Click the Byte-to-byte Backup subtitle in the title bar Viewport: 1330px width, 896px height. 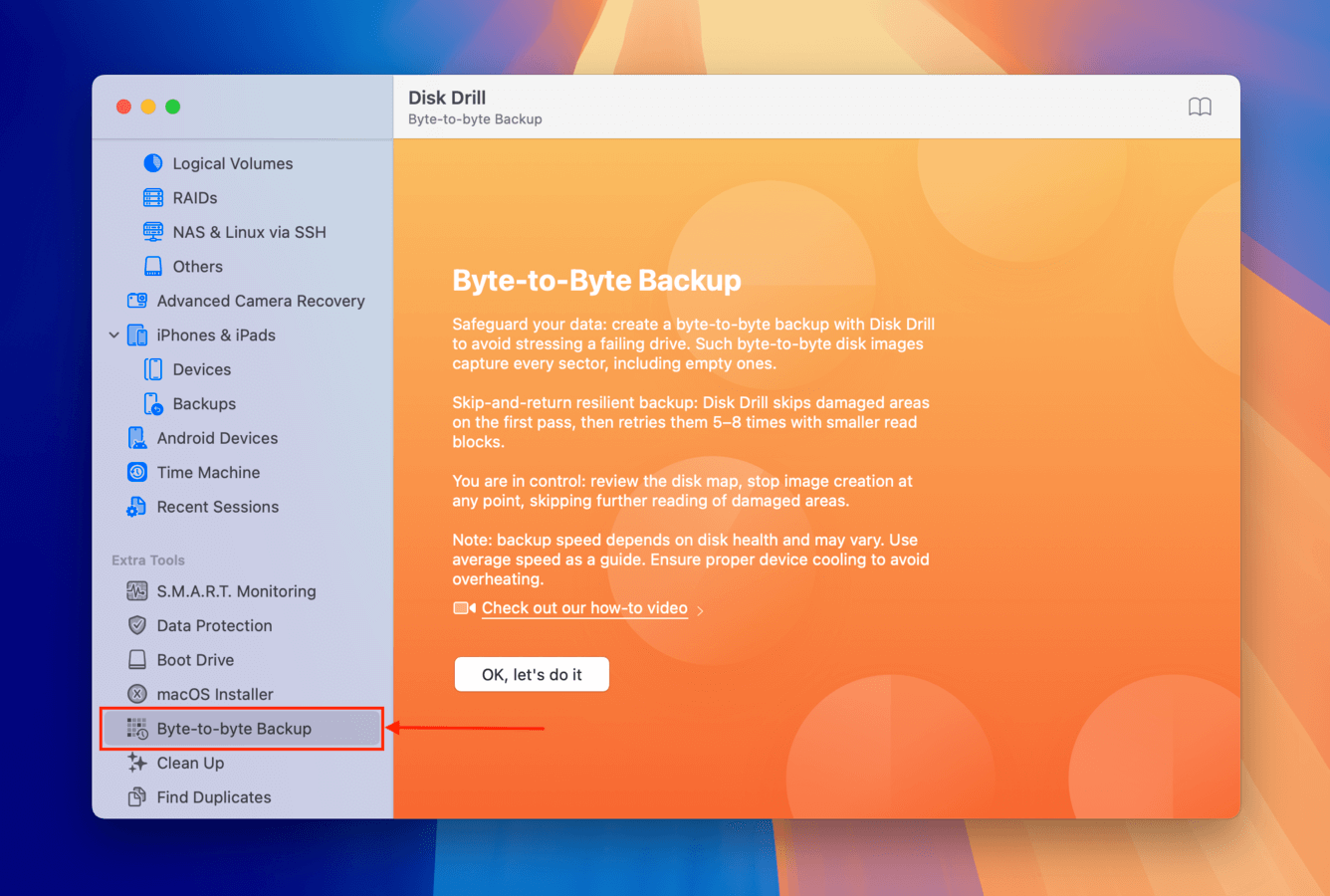tap(475, 119)
